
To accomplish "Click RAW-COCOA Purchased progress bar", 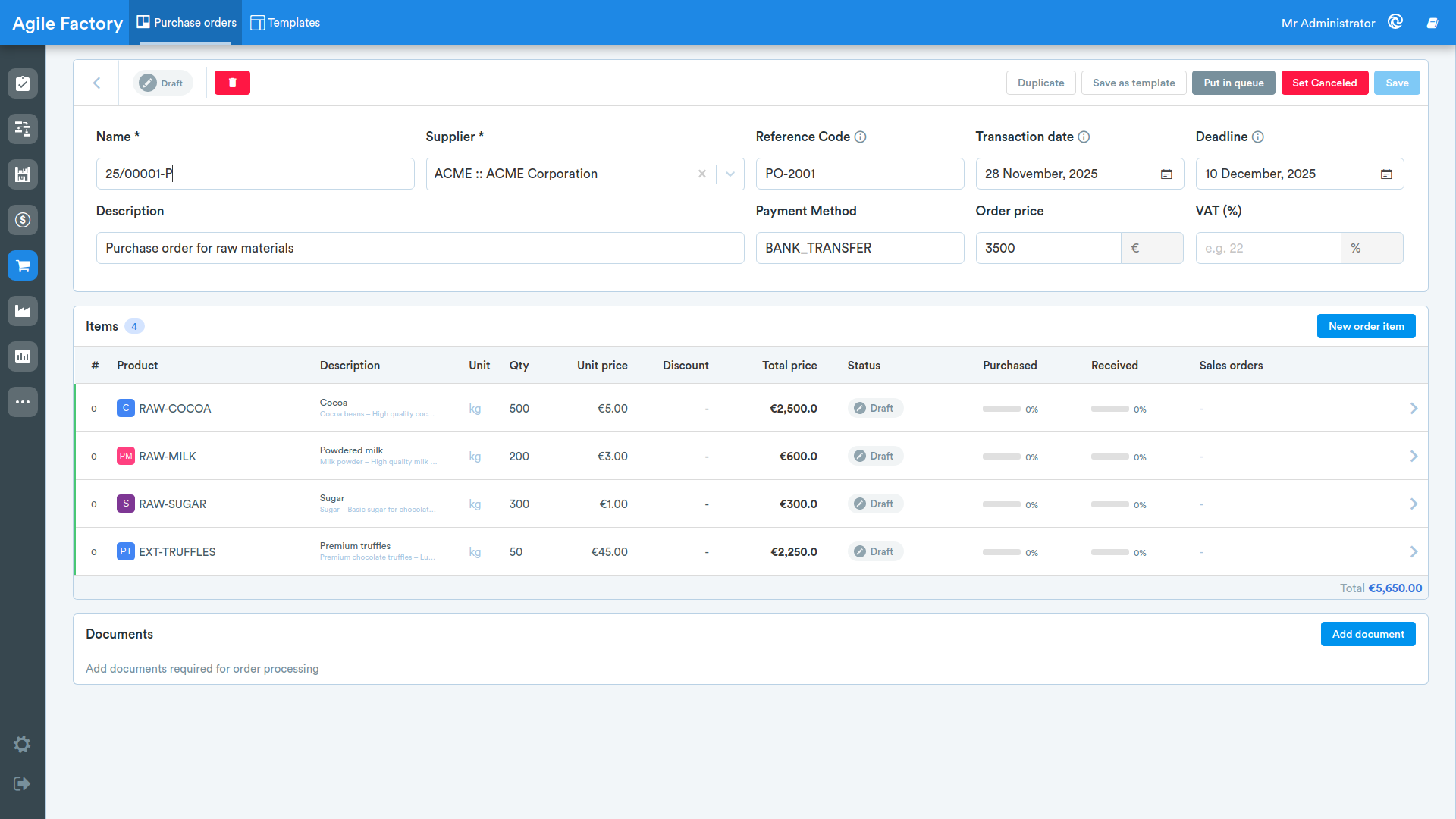I will click(x=1002, y=409).
